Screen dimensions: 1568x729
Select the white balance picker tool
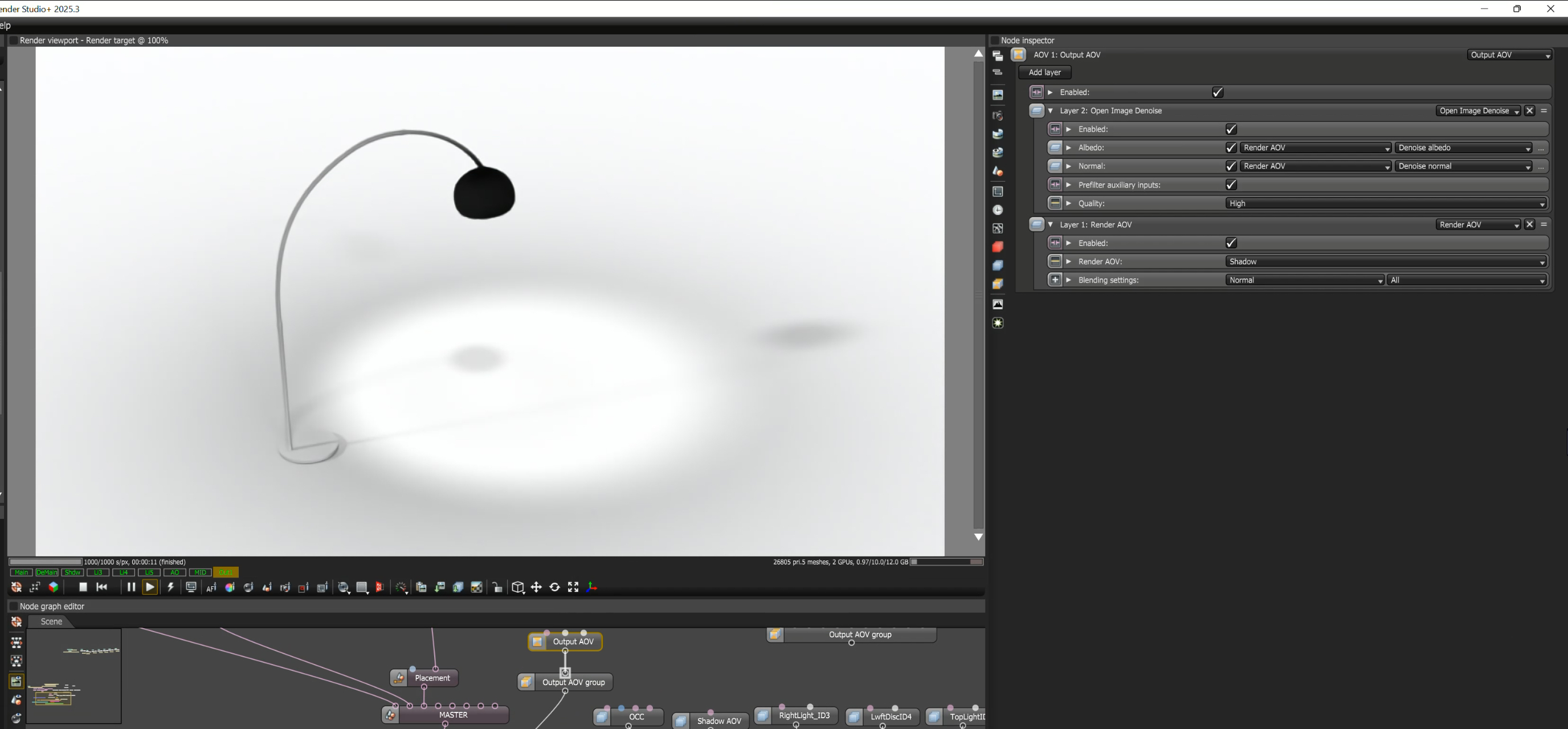tap(230, 588)
